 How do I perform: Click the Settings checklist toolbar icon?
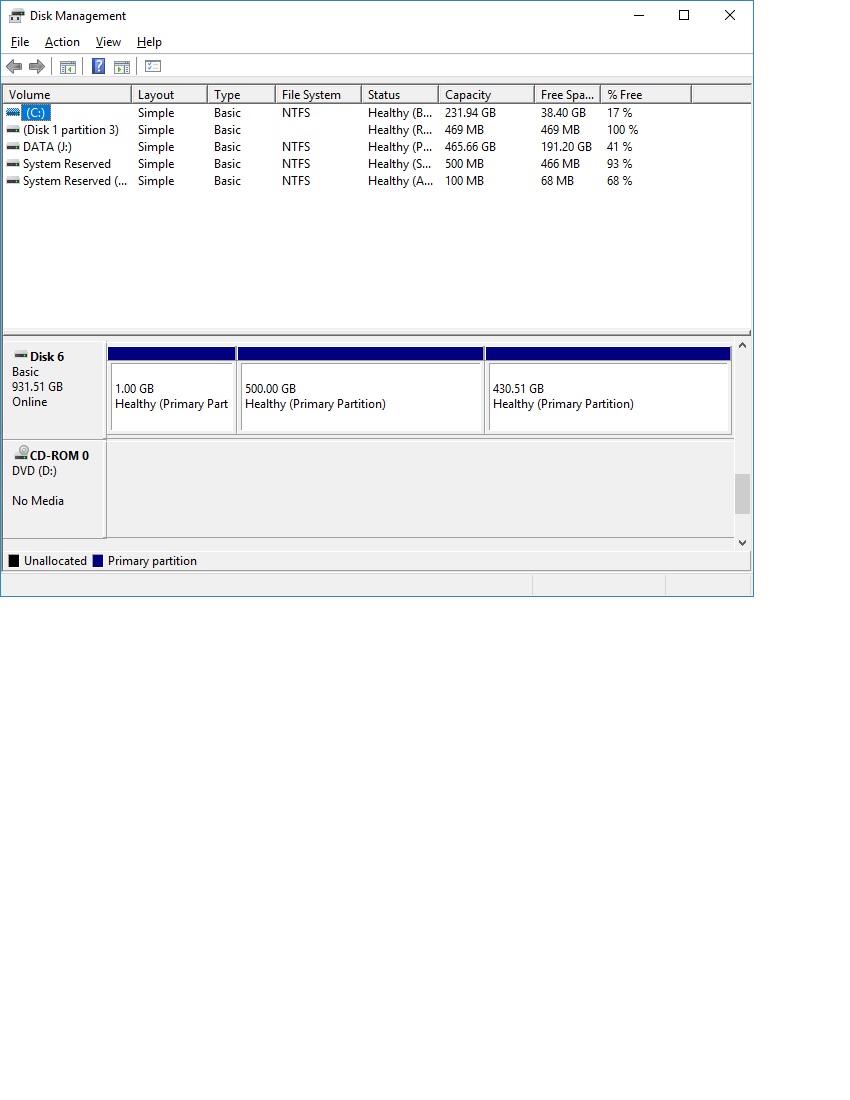click(x=153, y=67)
